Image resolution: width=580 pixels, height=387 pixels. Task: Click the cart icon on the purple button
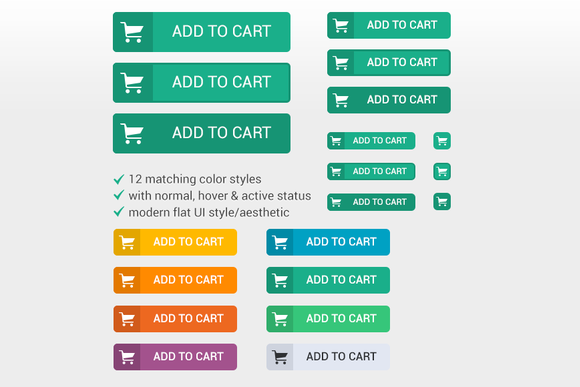coord(127,357)
